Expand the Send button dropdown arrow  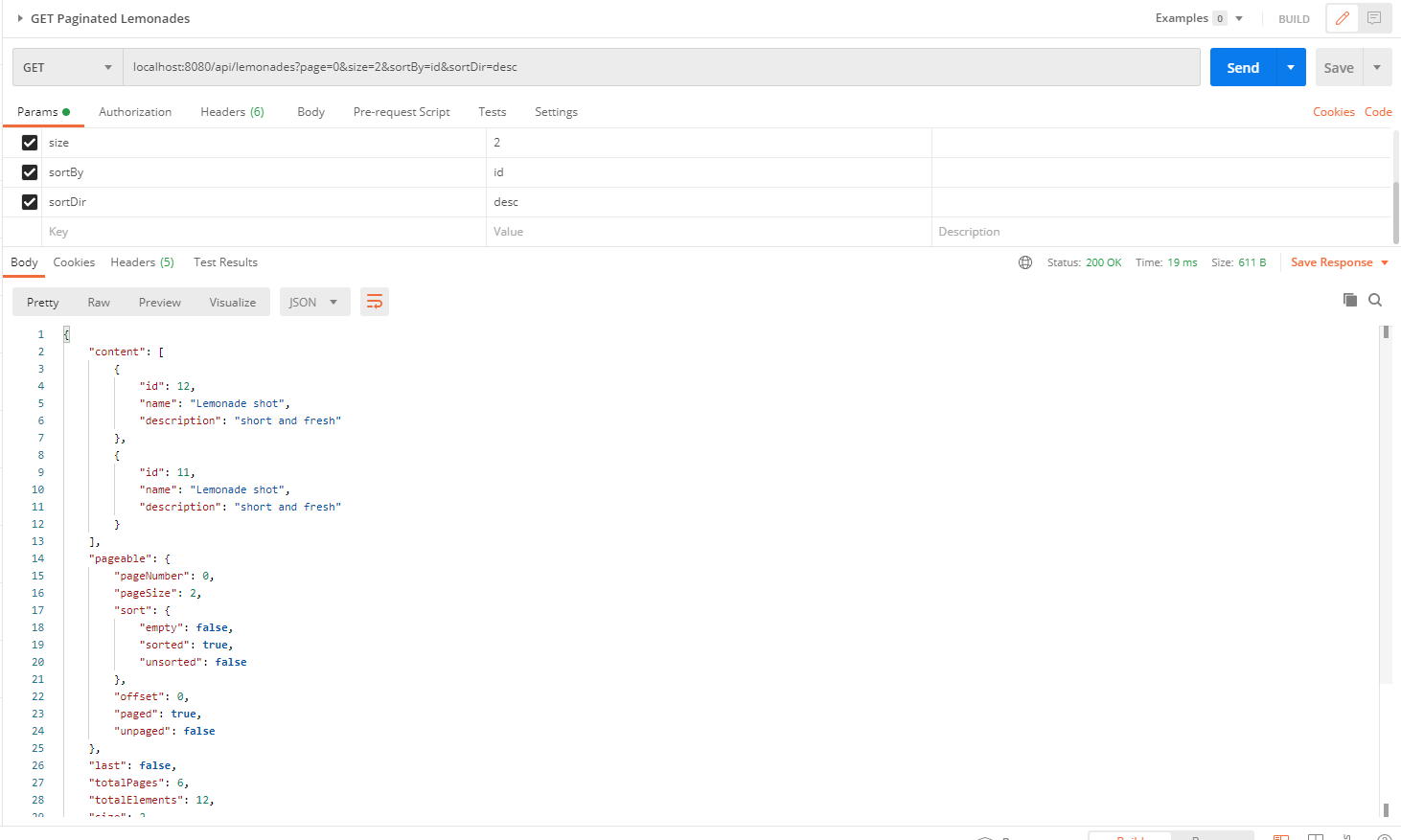pos(1291,67)
